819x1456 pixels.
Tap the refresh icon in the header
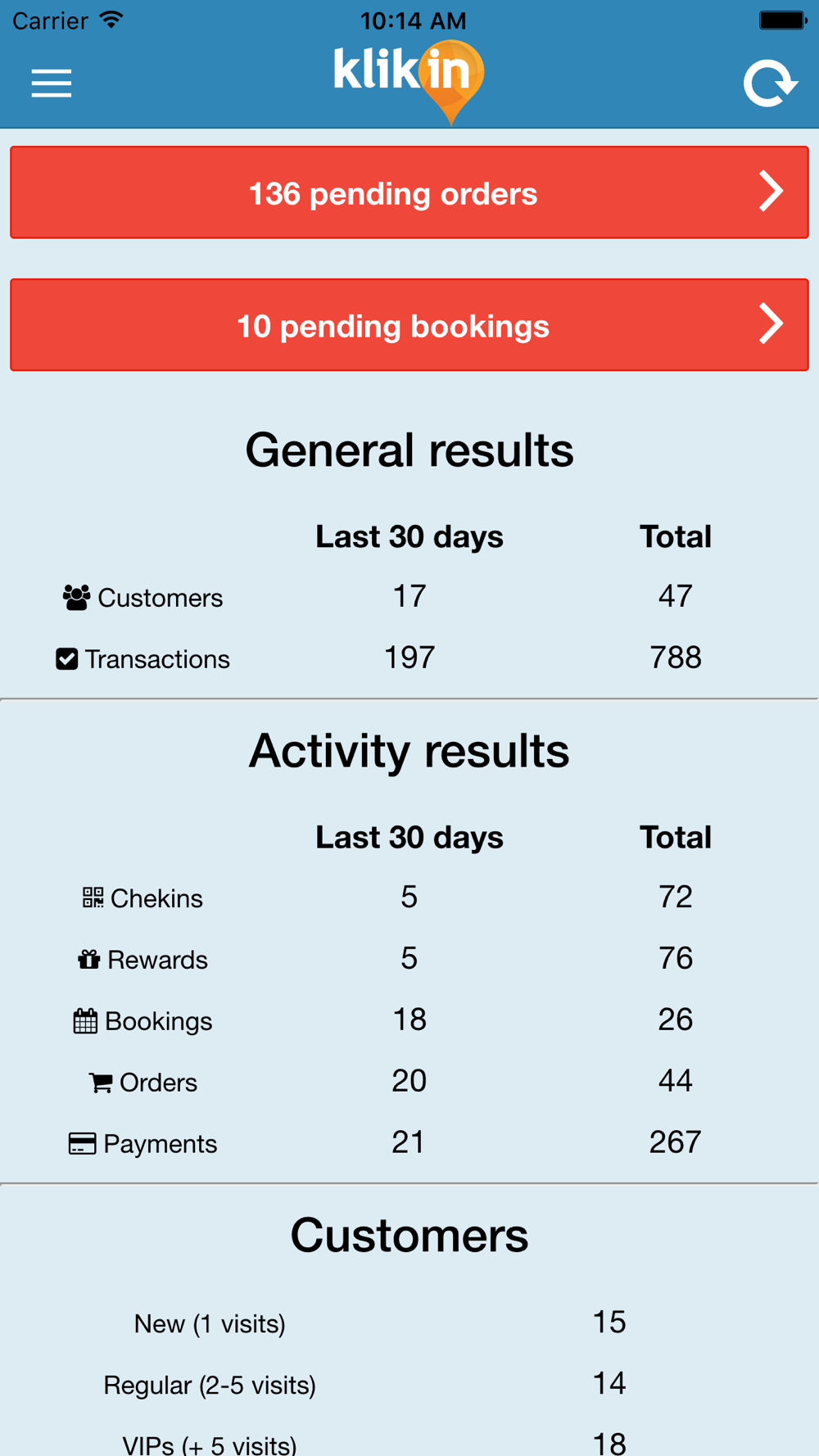coord(770,84)
